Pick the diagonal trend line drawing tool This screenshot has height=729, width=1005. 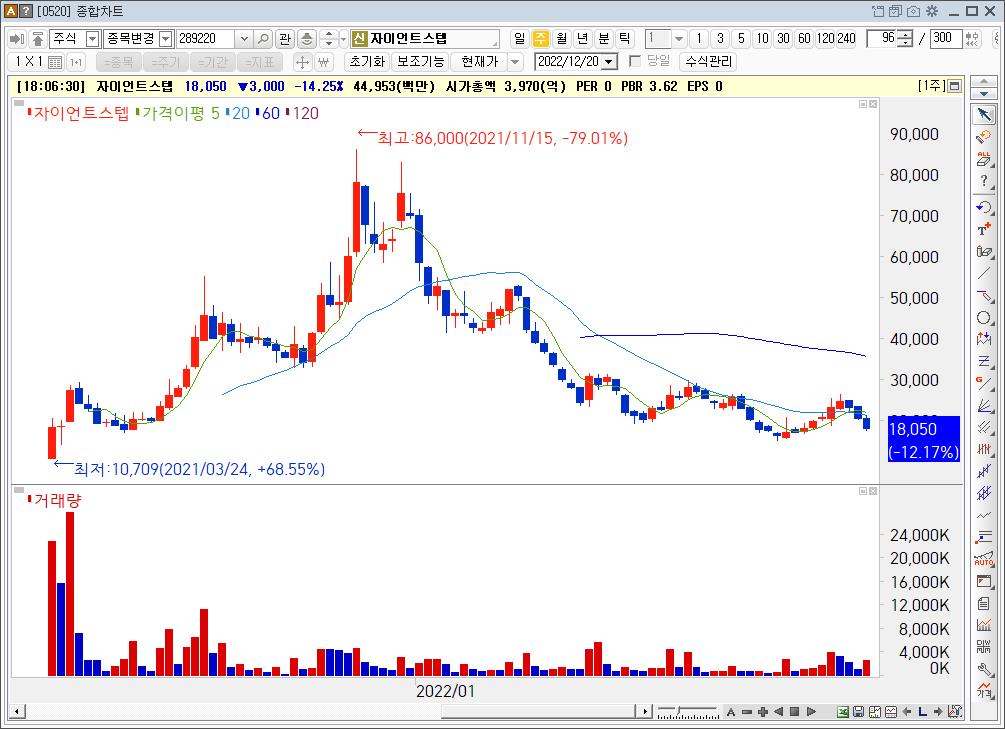point(984,274)
